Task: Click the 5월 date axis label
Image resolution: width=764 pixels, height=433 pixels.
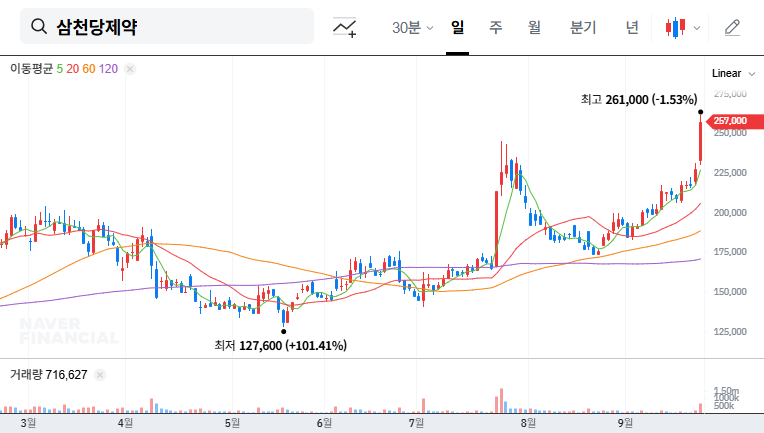Action: pos(232,423)
